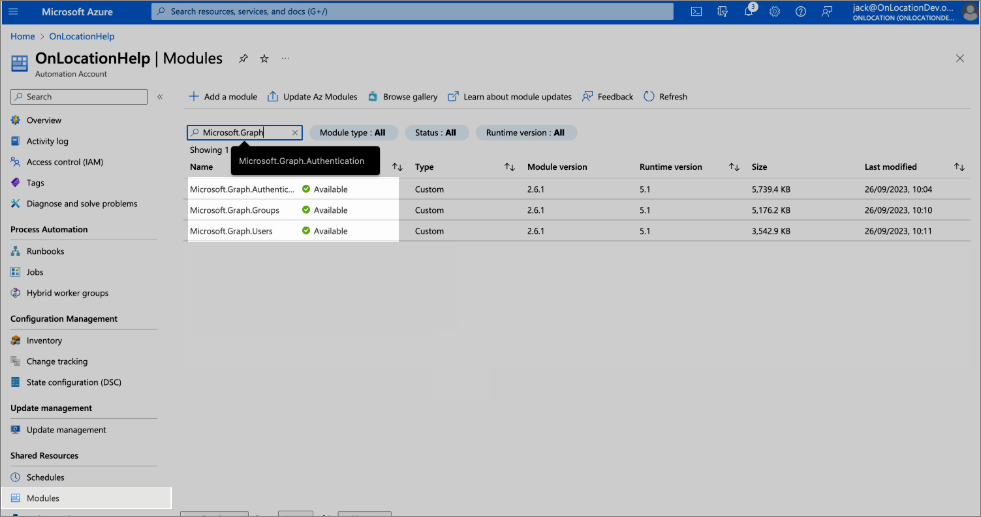This screenshot has height=517, width=981.
Task: Open the Microsoft.Graph.Groups module
Action: [235, 210]
